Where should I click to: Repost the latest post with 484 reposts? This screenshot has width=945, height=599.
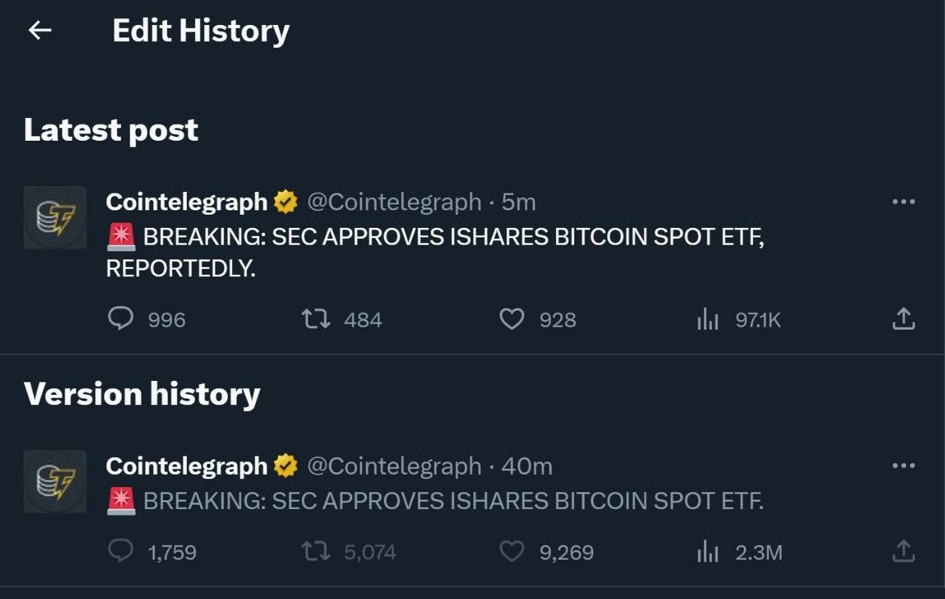coord(315,319)
